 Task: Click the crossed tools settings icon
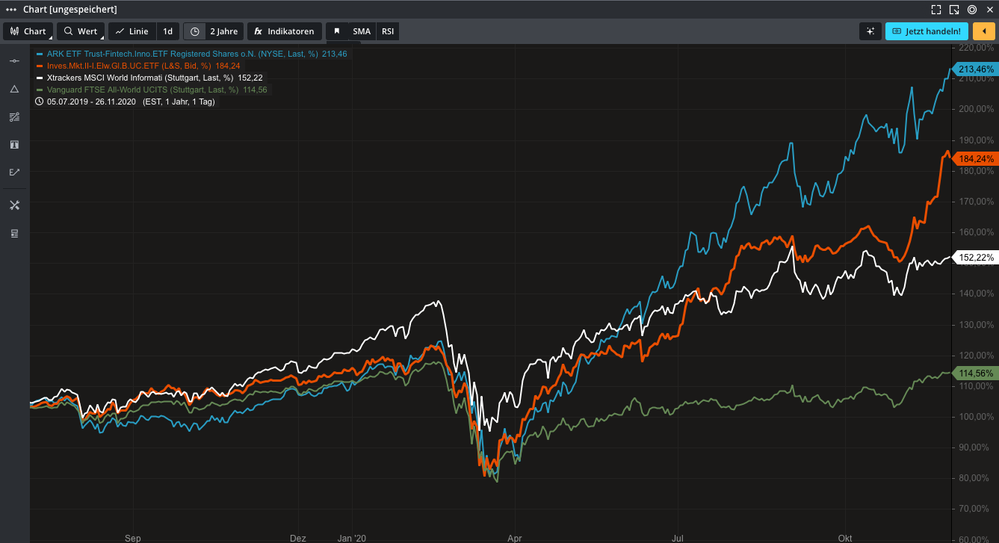[14, 205]
